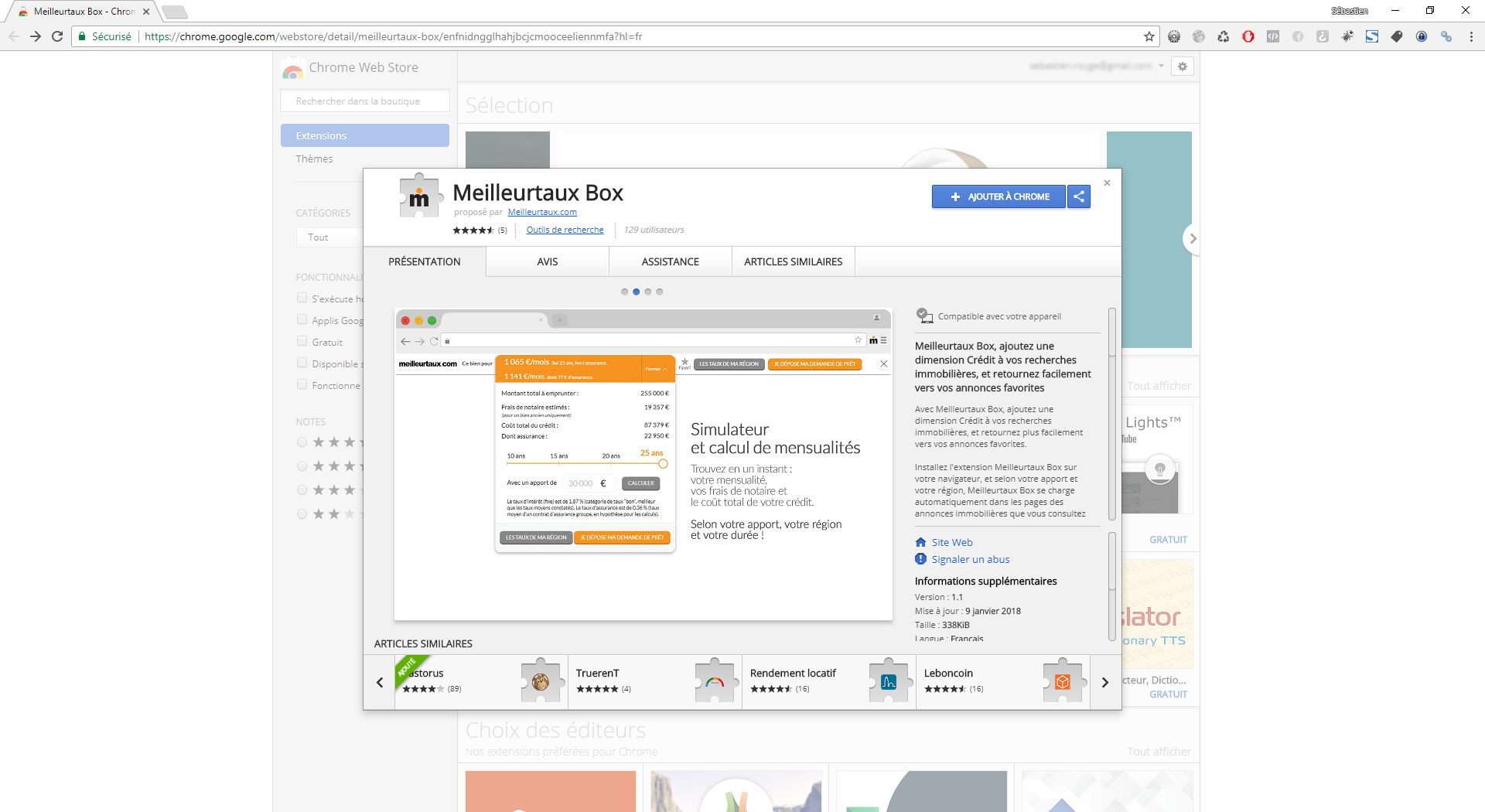Click the red Opera extension icon
The image size is (1485, 812).
pos(1248,36)
